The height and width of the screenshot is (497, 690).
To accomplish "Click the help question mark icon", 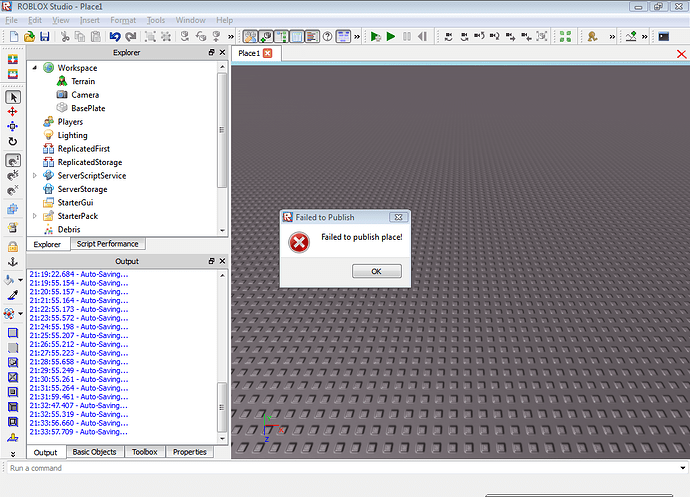I will (x=327, y=37).
